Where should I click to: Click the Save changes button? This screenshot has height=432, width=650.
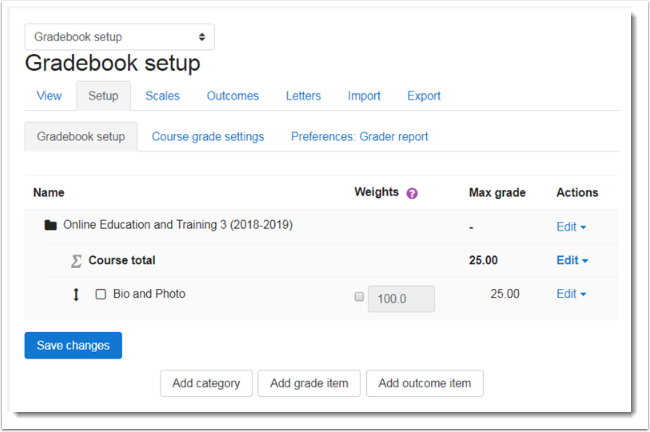pyautogui.click(x=73, y=345)
